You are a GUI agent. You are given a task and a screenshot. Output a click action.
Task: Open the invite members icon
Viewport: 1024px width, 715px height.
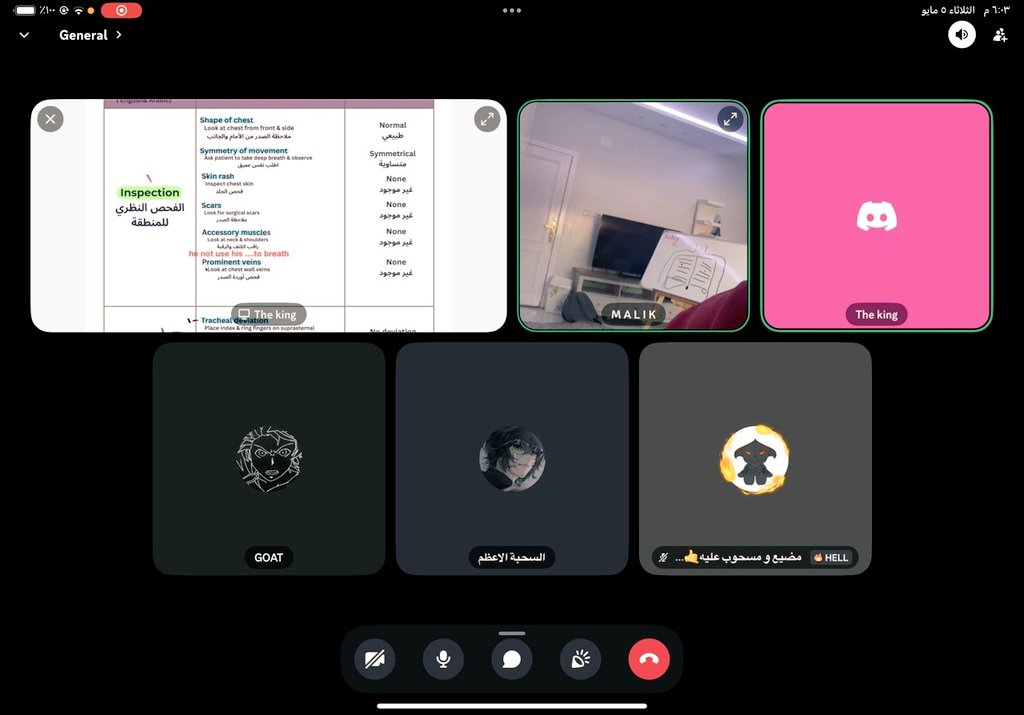point(1000,35)
